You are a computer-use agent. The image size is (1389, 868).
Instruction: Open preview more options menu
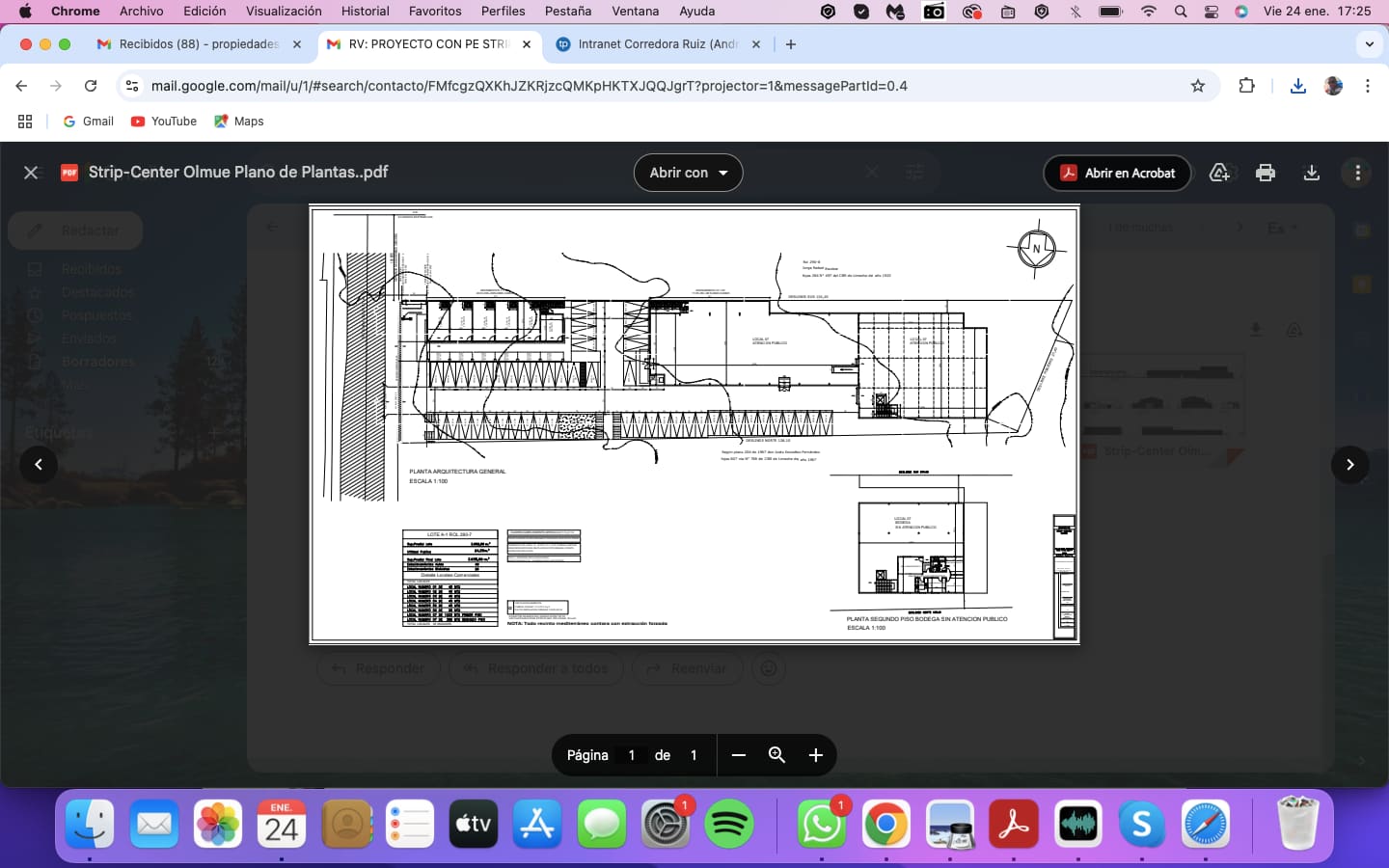point(1358,173)
